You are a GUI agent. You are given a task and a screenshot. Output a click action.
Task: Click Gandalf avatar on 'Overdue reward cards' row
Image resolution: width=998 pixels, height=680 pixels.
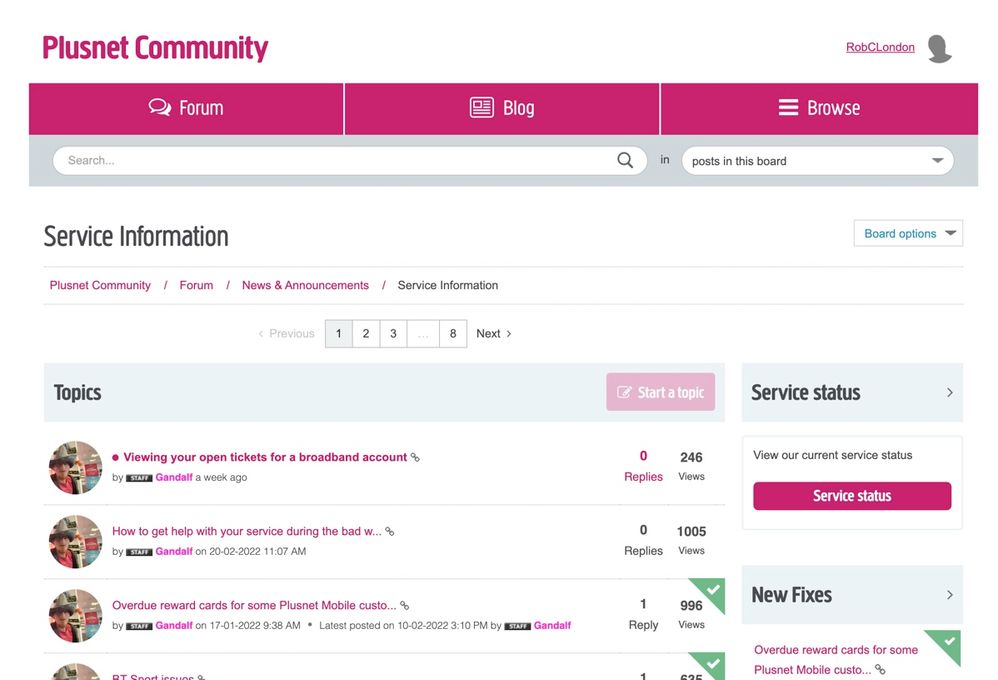(x=75, y=616)
